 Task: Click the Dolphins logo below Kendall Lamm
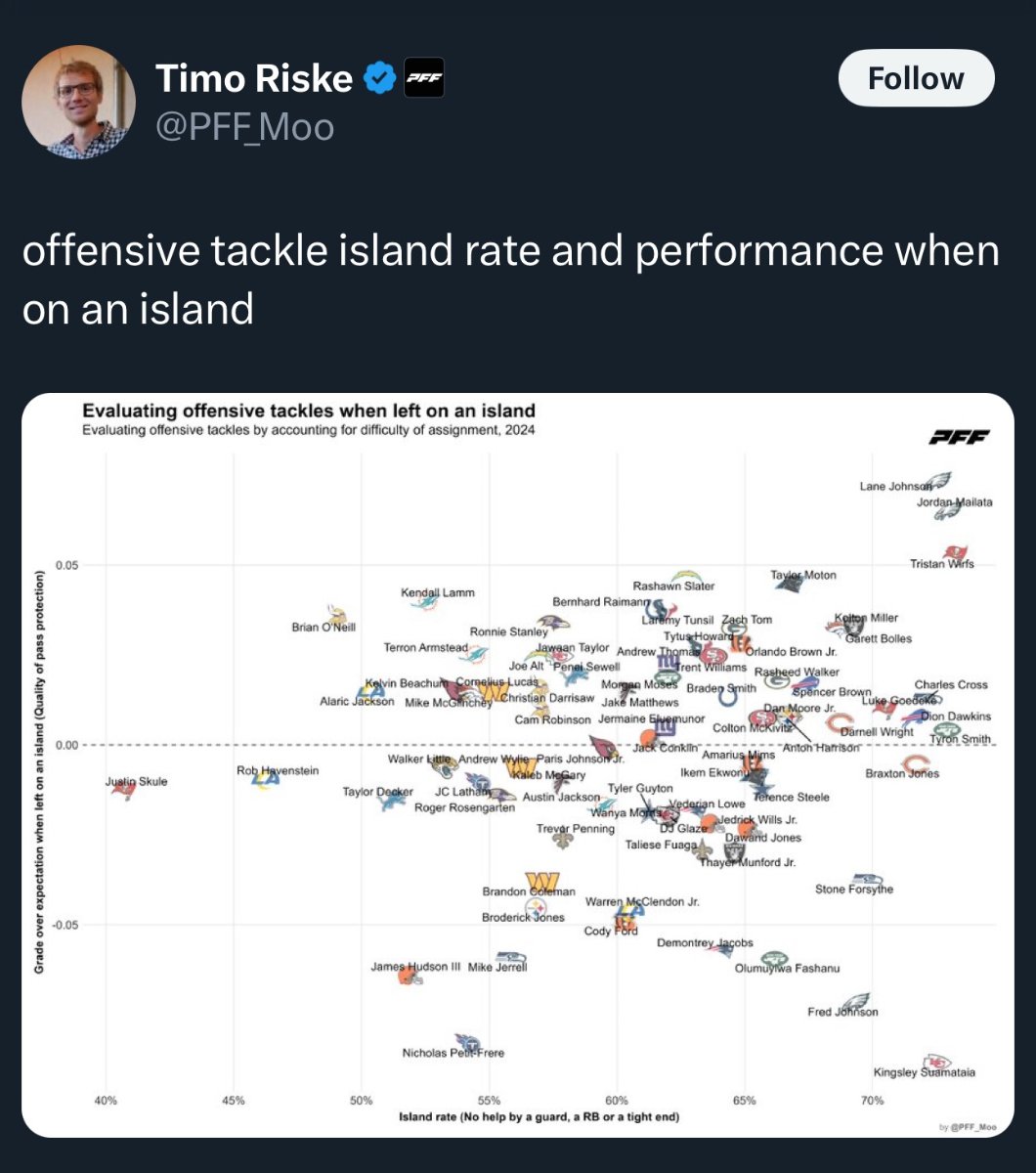(x=424, y=604)
